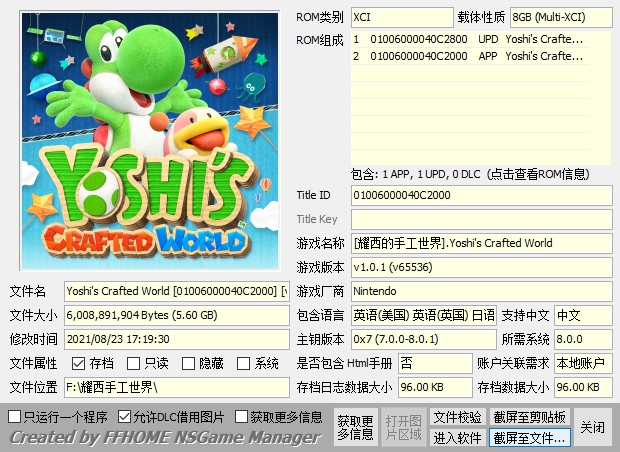This screenshot has height=452, width=620.
Task: Click the 文件名 filename field
Action: click(177, 291)
